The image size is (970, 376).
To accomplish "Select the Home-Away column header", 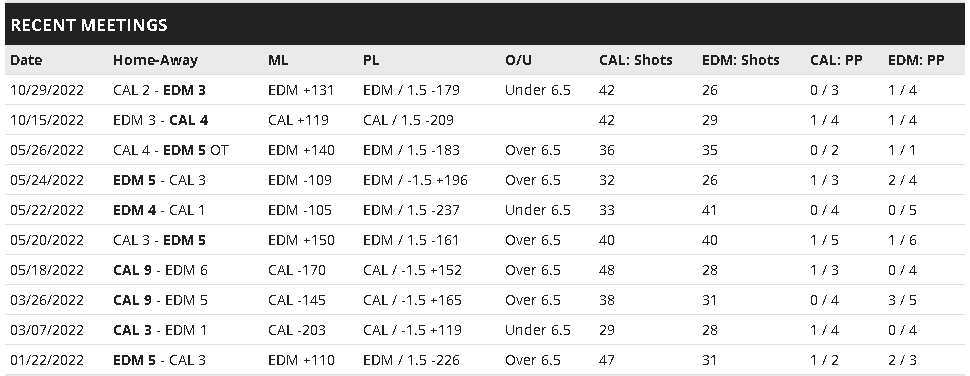I will [155, 61].
